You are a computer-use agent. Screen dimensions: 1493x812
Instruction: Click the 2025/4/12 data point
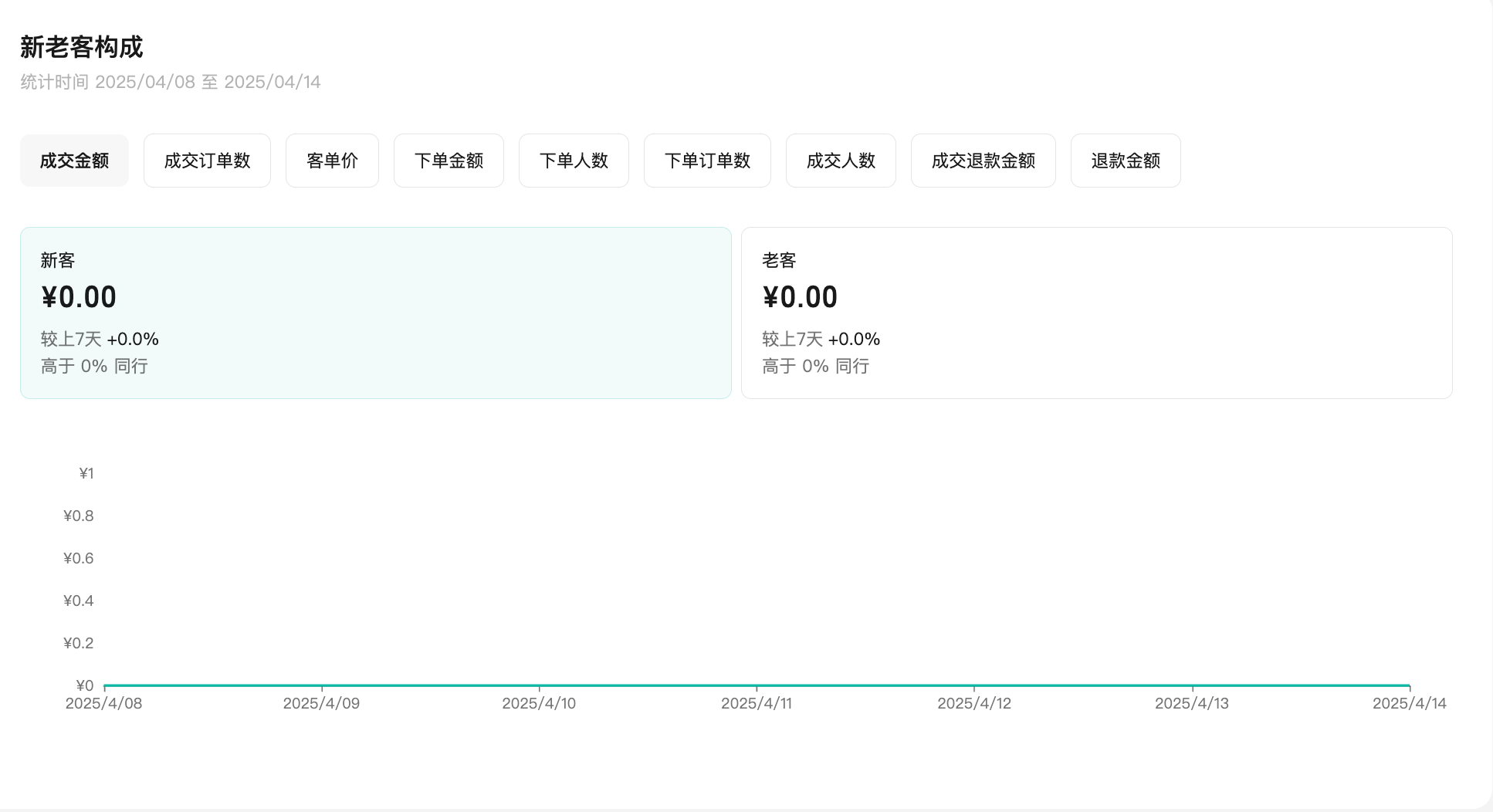point(974,685)
